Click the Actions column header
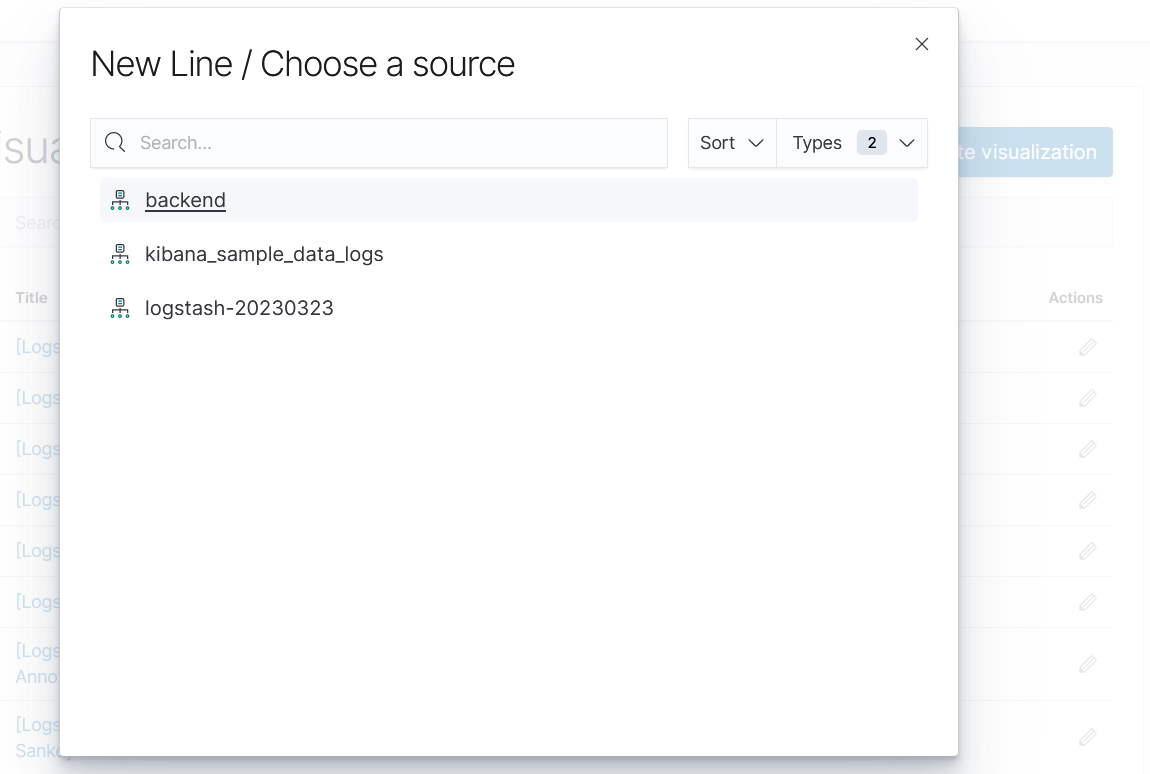The height and width of the screenshot is (774, 1150). point(1075,297)
